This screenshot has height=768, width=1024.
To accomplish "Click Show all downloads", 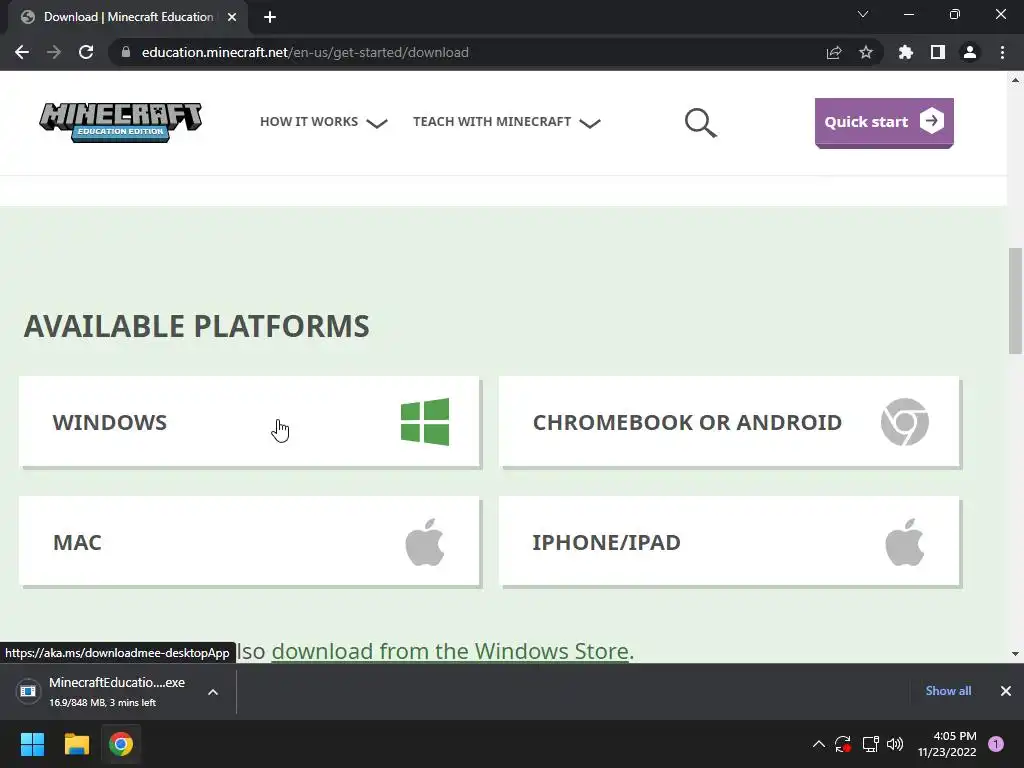I will (948, 691).
